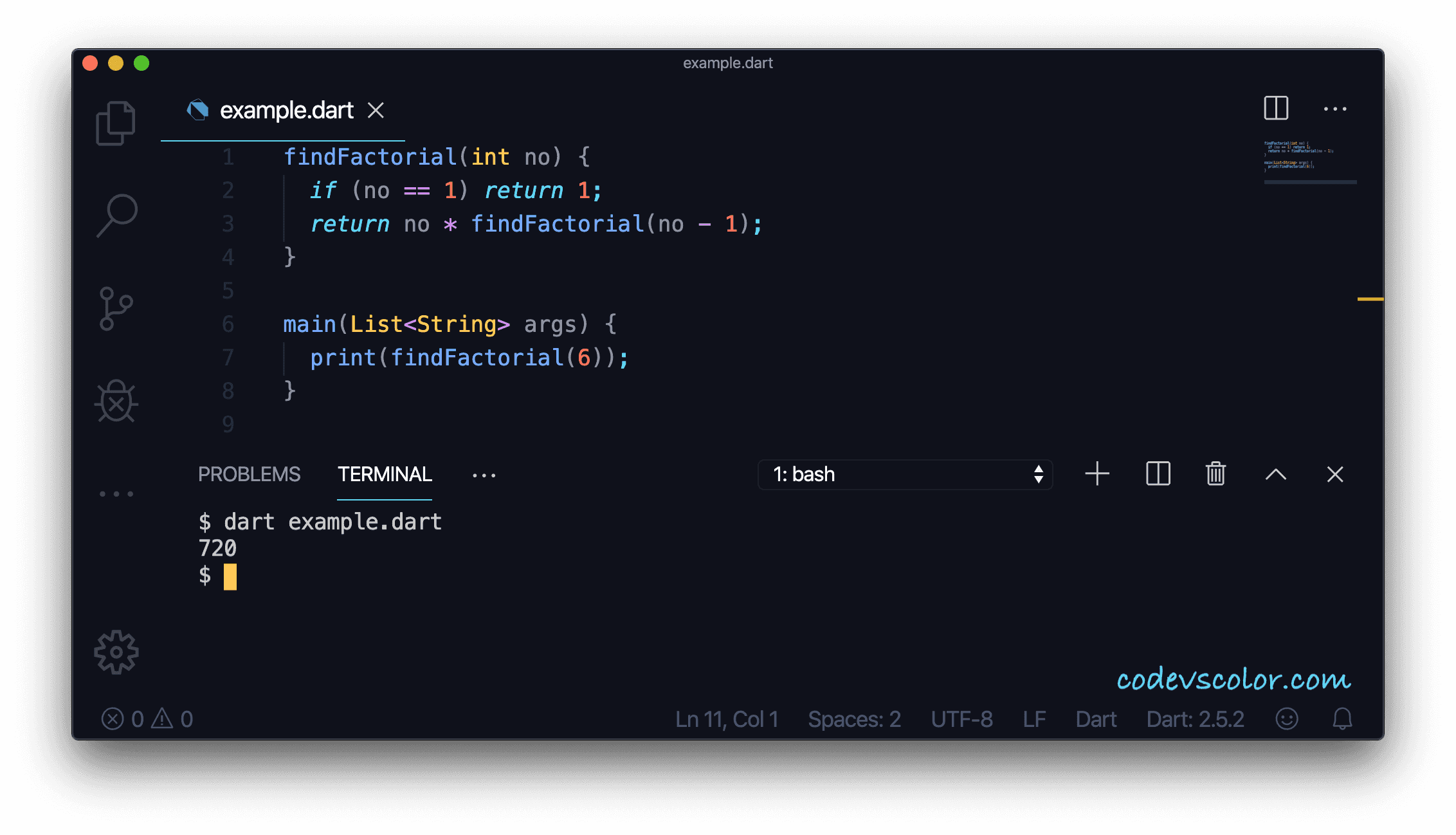Create a new terminal with plus icon
Screen dimensions: 1456x835
click(x=1097, y=474)
